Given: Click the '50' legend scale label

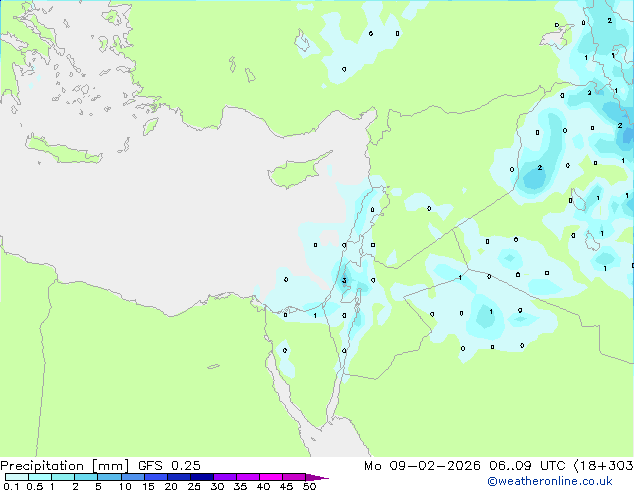Looking at the screenshot, I should pyautogui.click(x=309, y=486).
